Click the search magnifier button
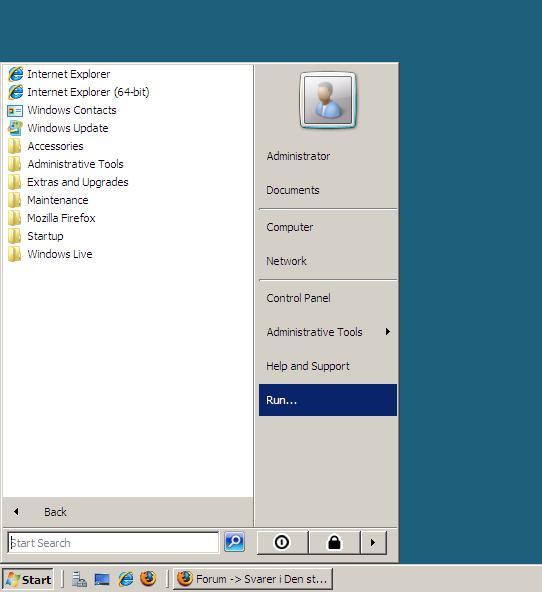The height and width of the screenshot is (592, 542). tap(234, 542)
